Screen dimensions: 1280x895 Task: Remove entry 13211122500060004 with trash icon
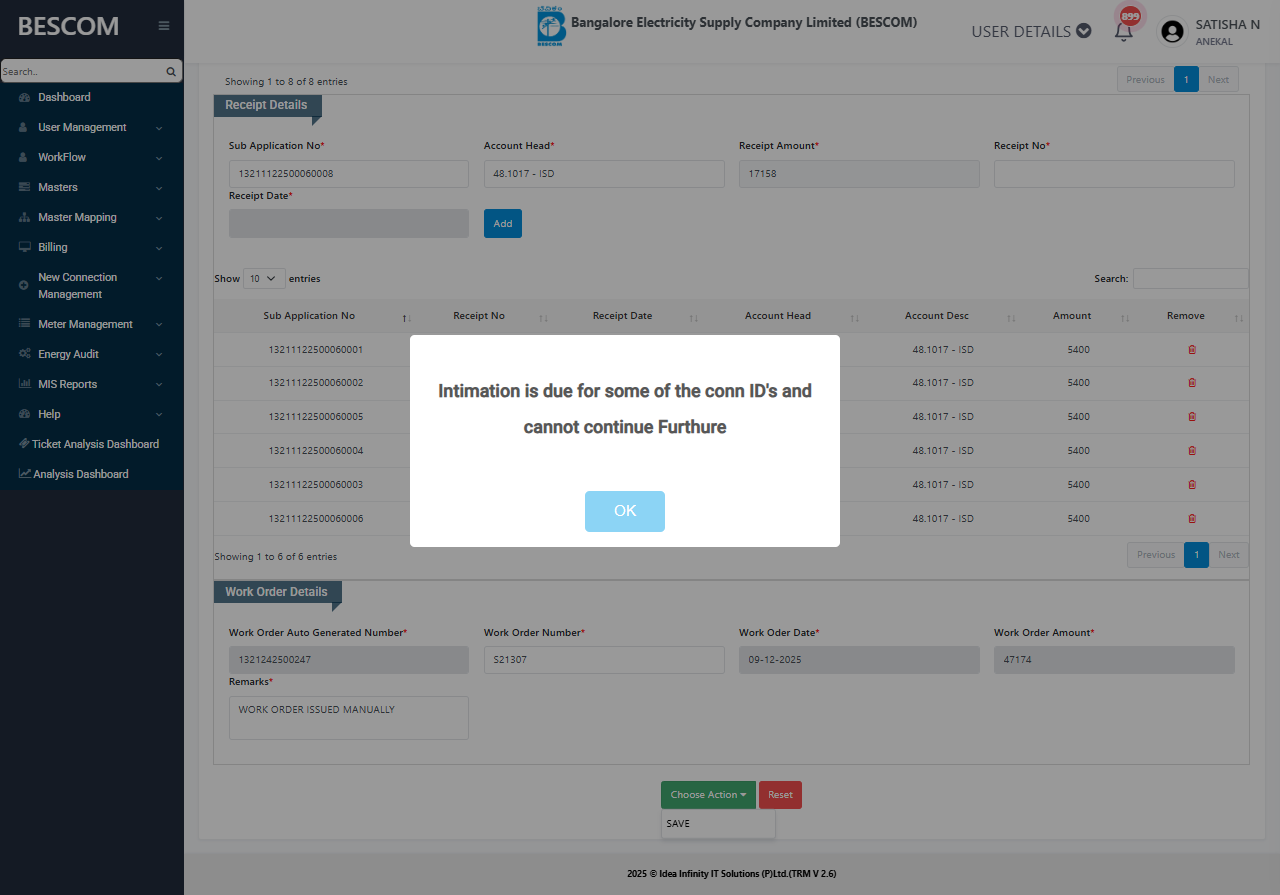(1191, 451)
